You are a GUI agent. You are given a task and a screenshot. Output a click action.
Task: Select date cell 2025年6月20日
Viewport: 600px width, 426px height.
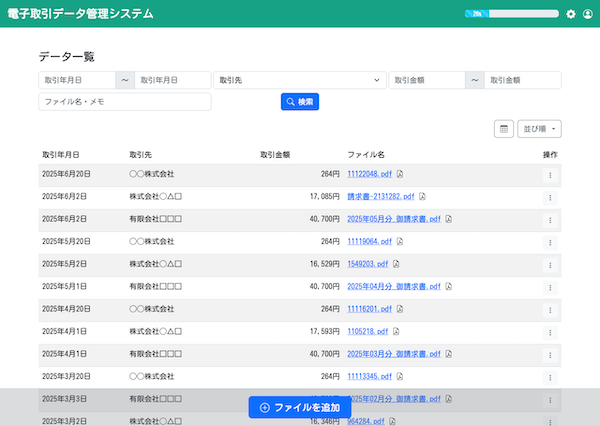point(66,174)
